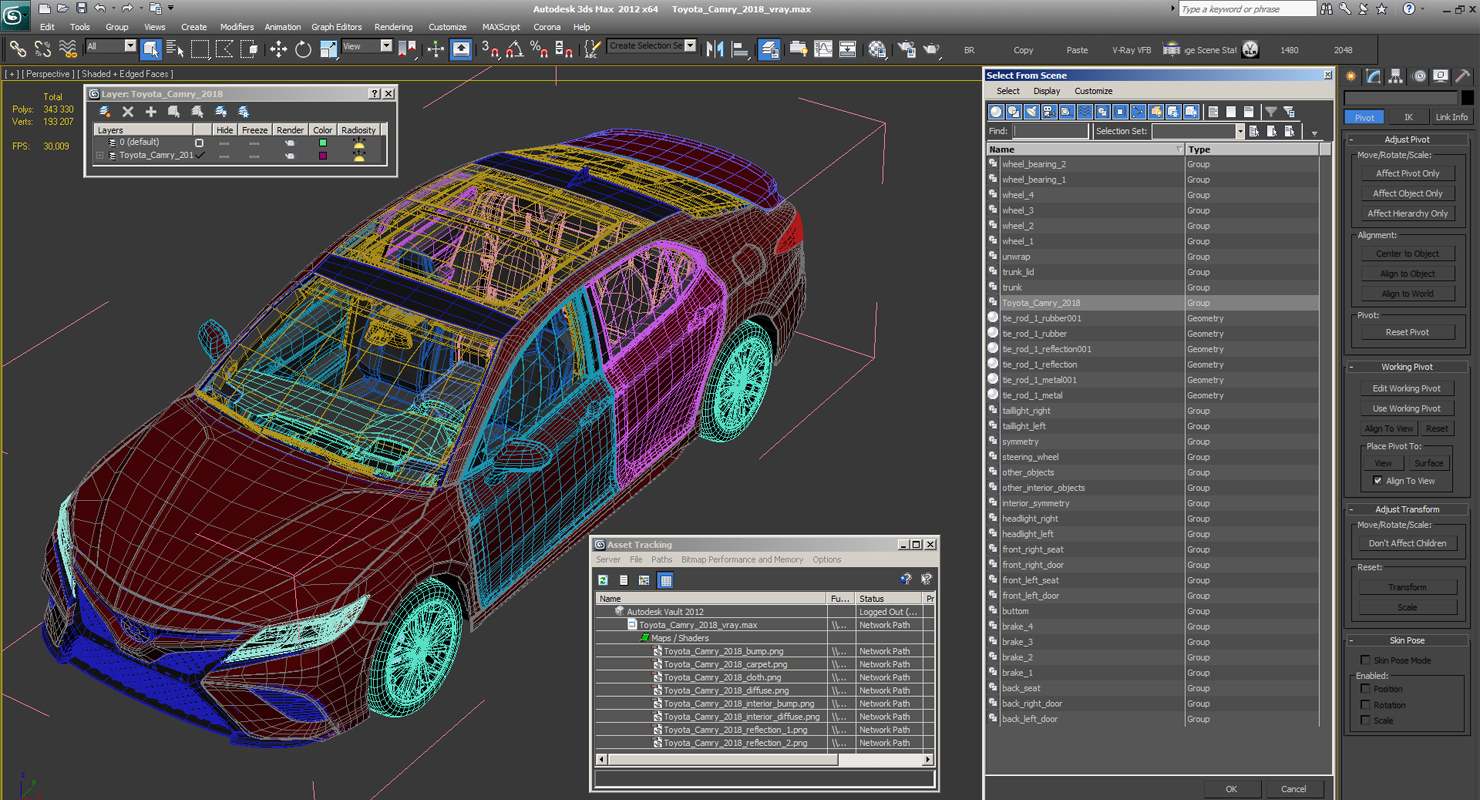Image resolution: width=1480 pixels, height=800 pixels.
Task: Switch Asset Tracking to table view icon
Action: point(666,580)
